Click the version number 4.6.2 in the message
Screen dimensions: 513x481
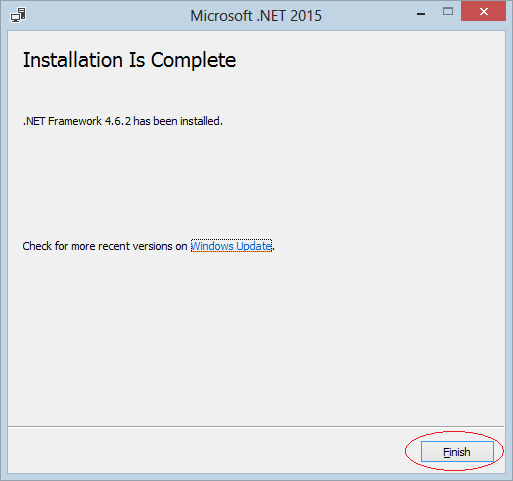pos(118,121)
